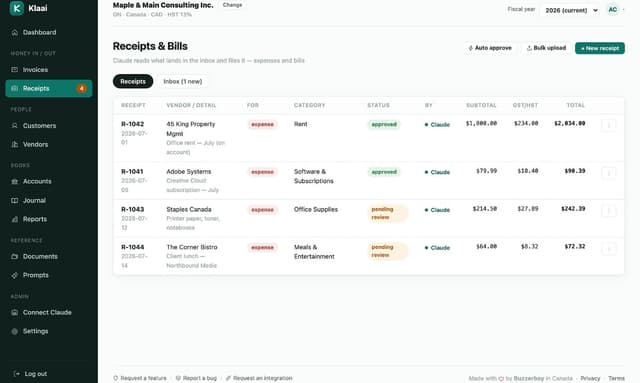Image resolution: width=640 pixels, height=383 pixels.
Task: Click the $242.39 total amount
Action: tap(573, 209)
